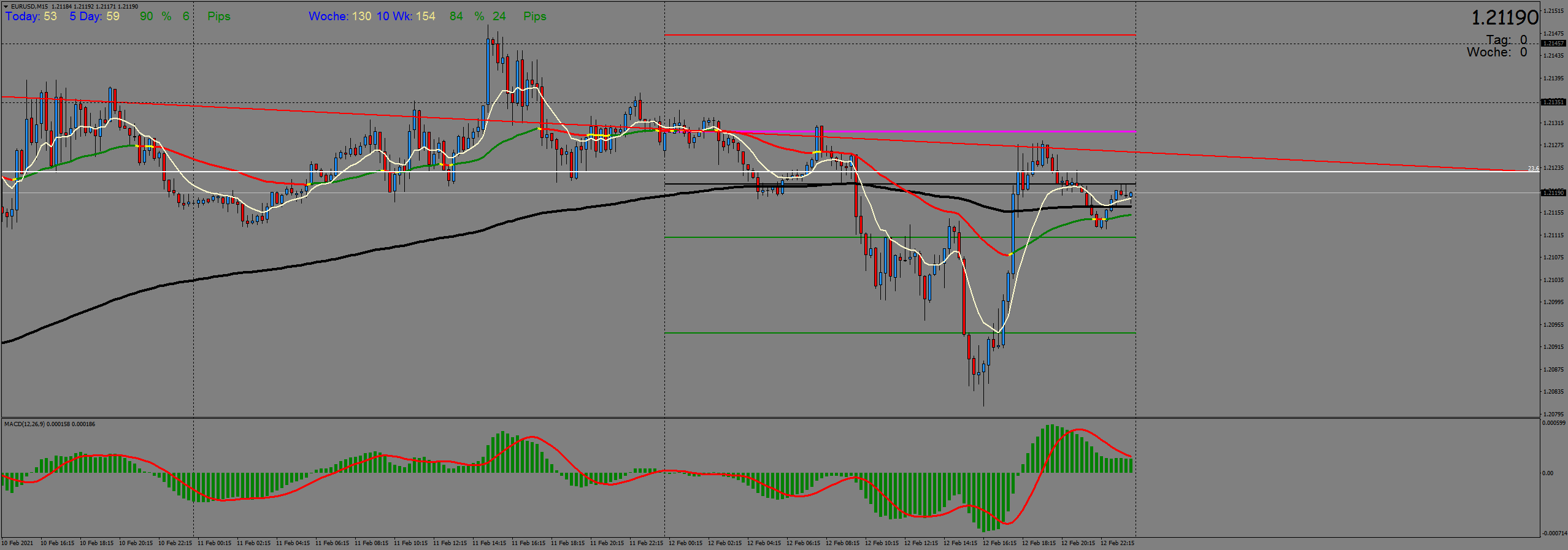The width and height of the screenshot is (1568, 550).
Task: Click the '11 Feb 18:15' time axis label
Action: [567, 543]
